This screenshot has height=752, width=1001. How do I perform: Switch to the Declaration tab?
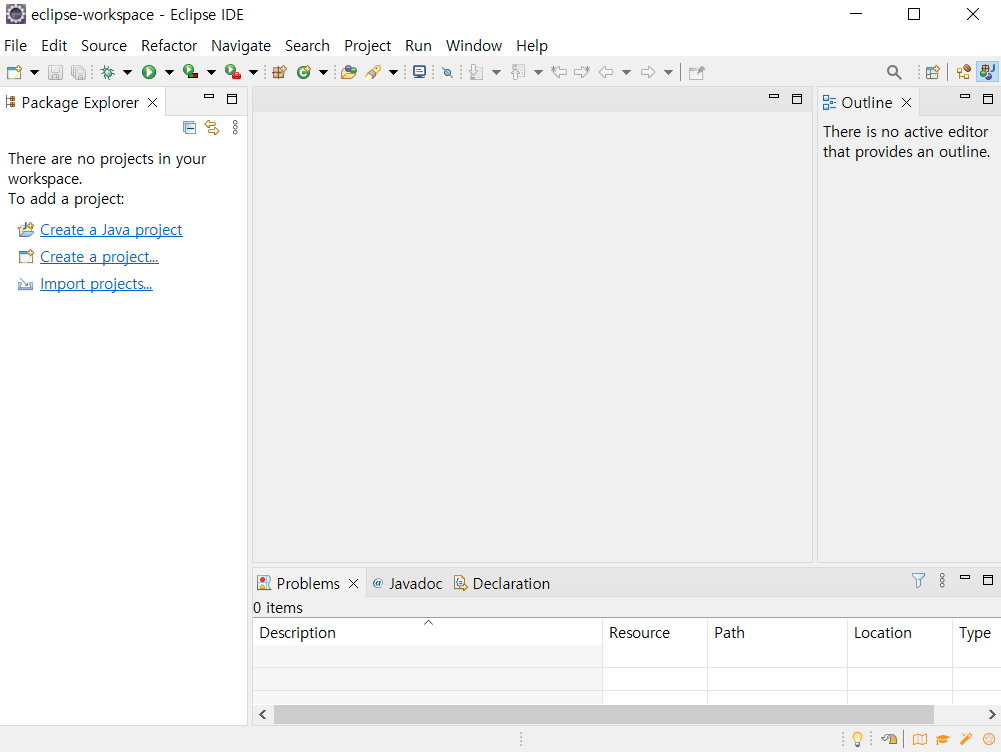[502, 583]
